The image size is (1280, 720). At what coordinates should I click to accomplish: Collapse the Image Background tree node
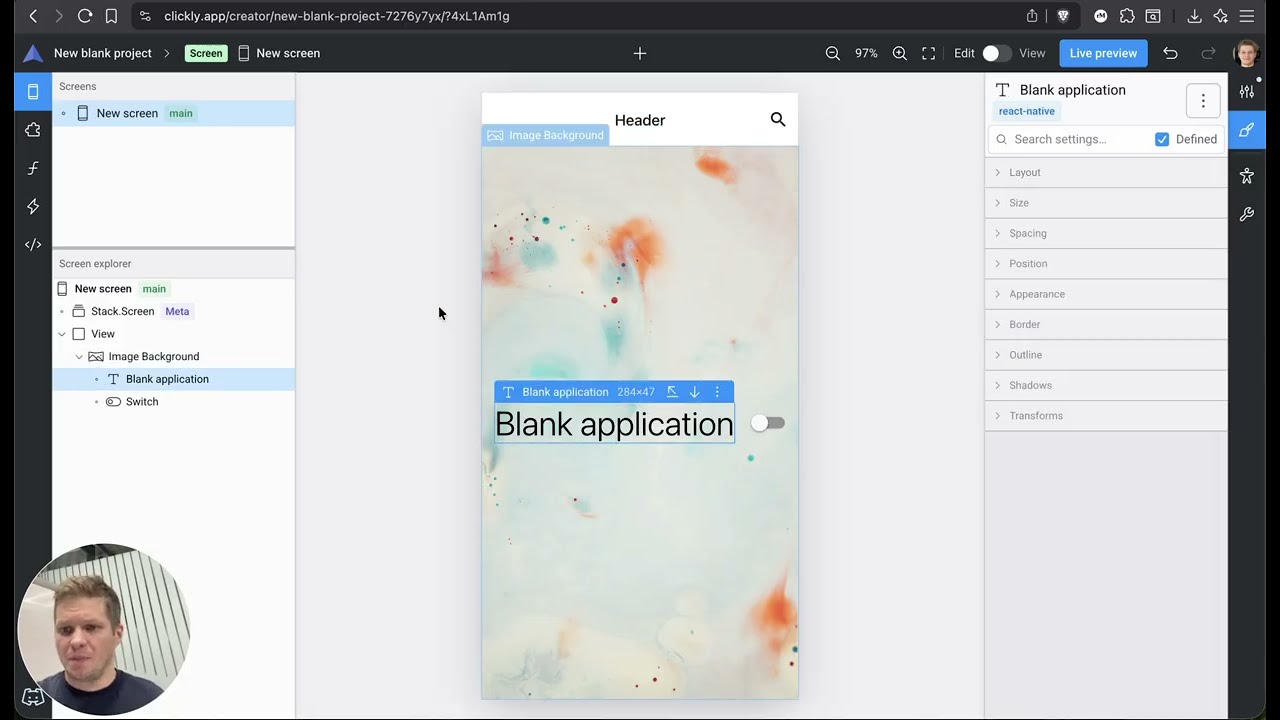point(79,356)
